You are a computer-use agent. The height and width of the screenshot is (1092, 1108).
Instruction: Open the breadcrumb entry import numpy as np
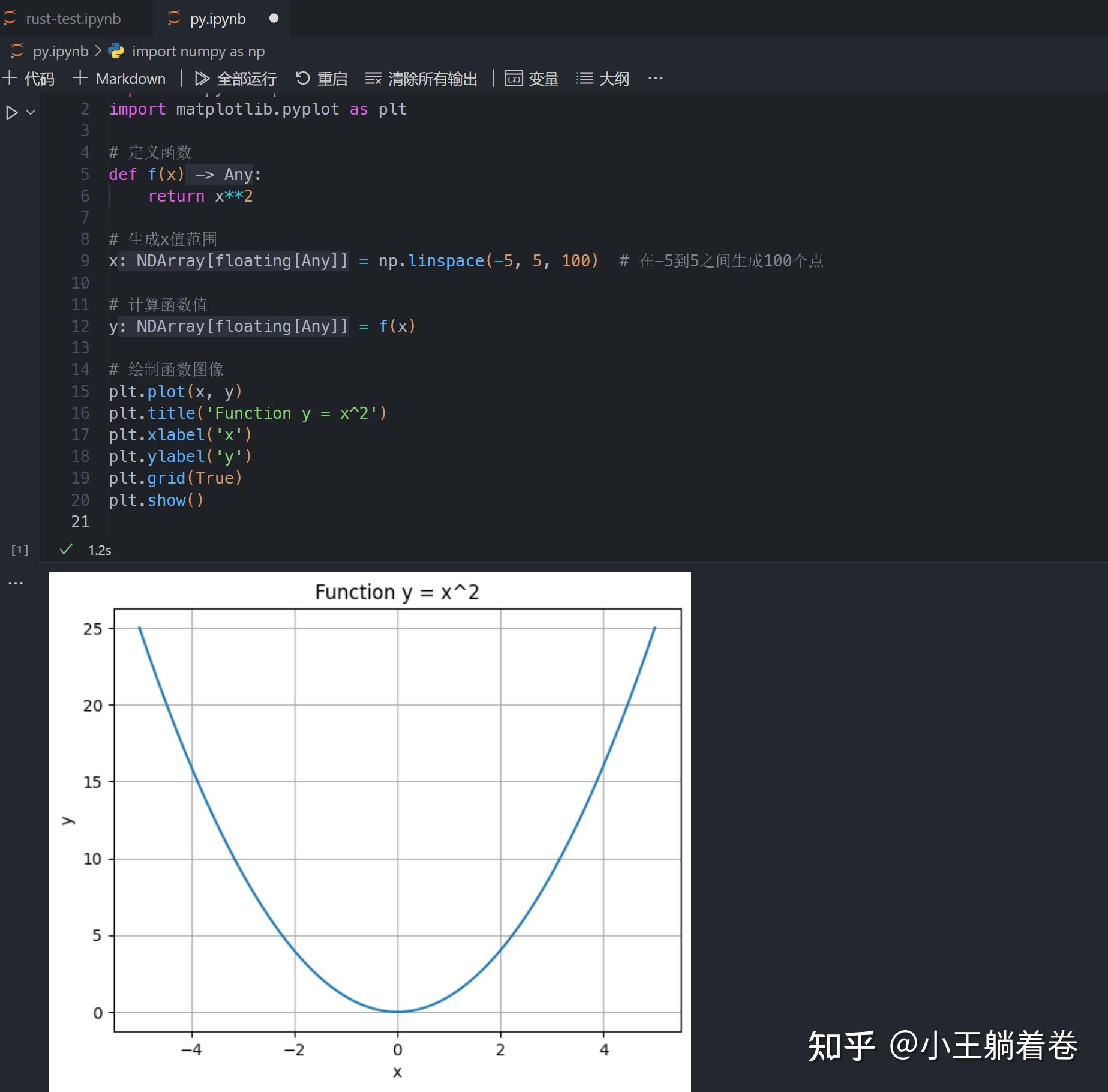[x=198, y=51]
